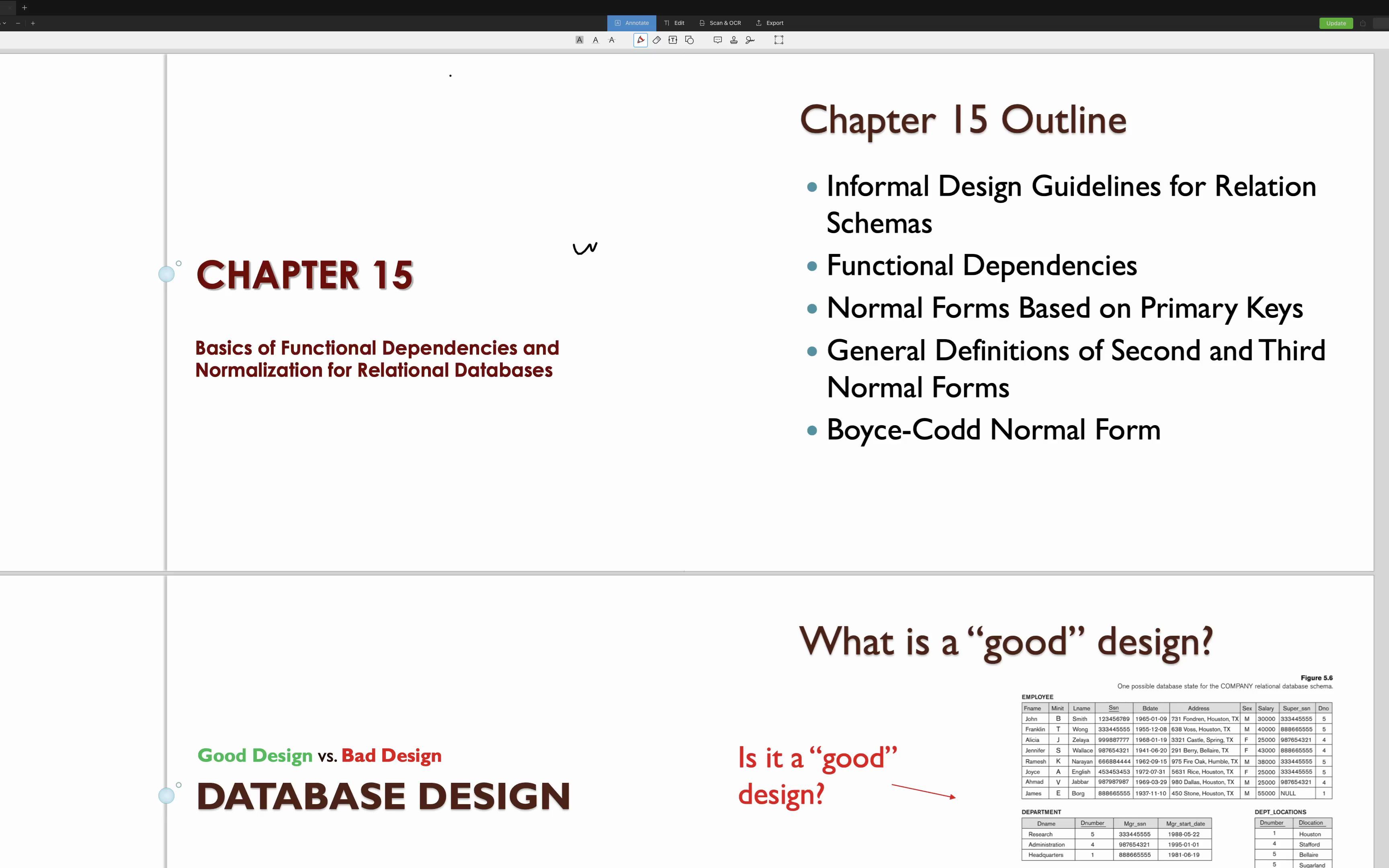Open a new tab with plus
This screenshot has height=868, width=1389.
click(x=24, y=8)
